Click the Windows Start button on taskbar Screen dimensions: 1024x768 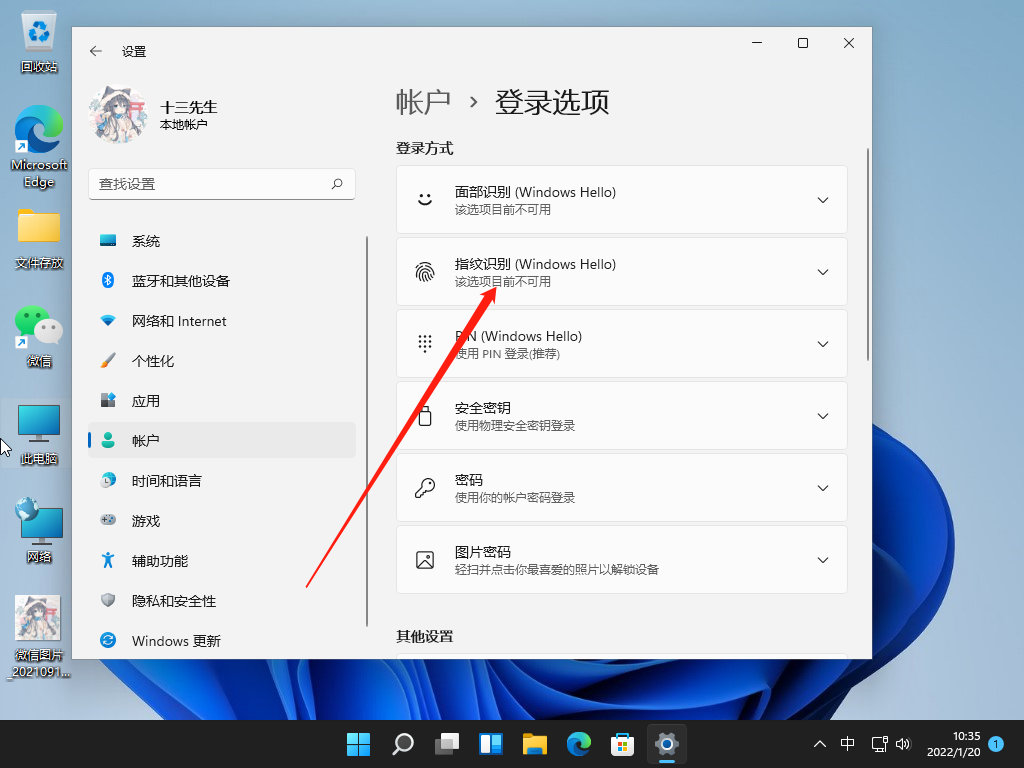click(358, 744)
